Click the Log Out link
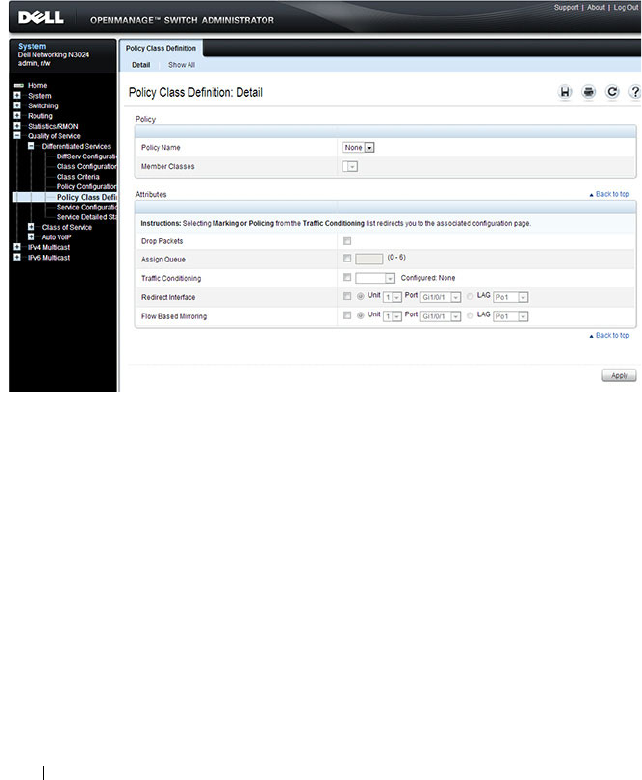Viewport: 642px width, 780px height. [x=626, y=7]
